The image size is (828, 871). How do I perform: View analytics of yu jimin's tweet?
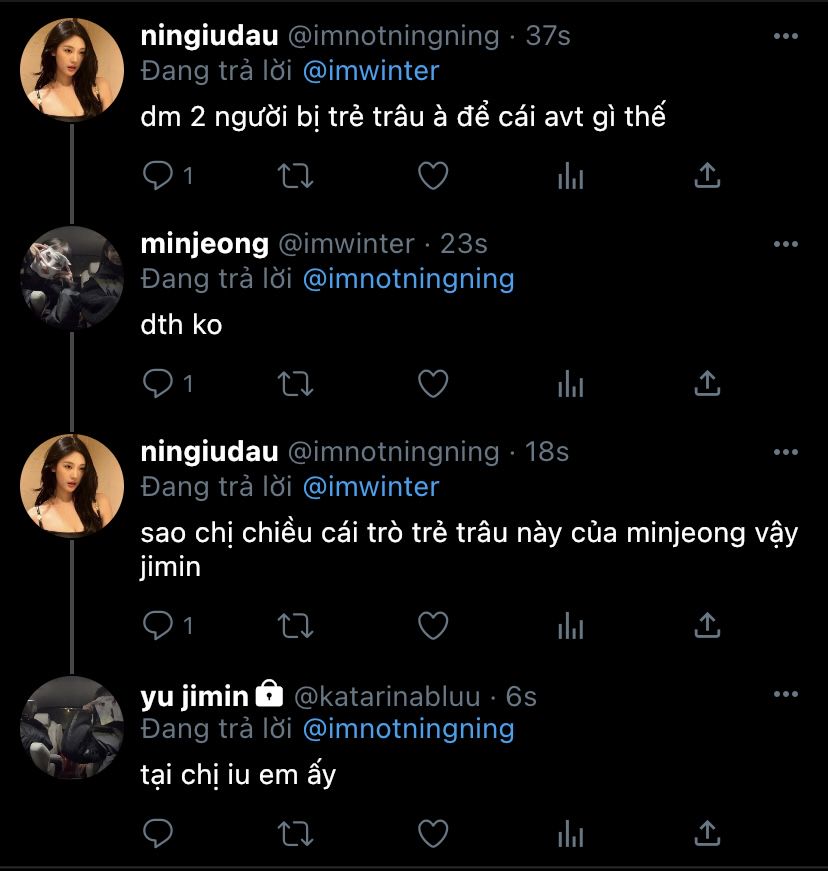(570, 832)
